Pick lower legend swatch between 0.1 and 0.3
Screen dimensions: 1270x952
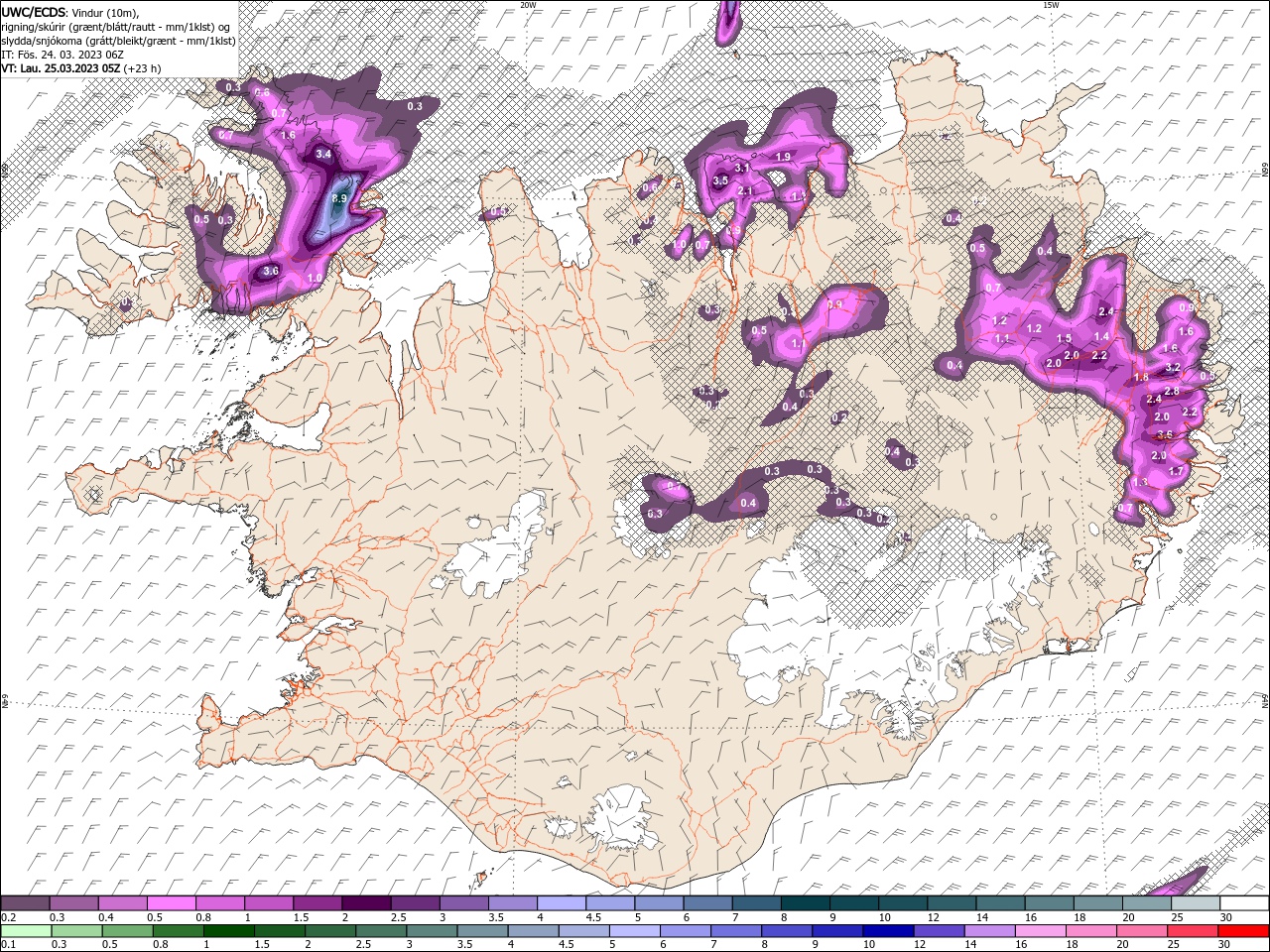(26, 930)
